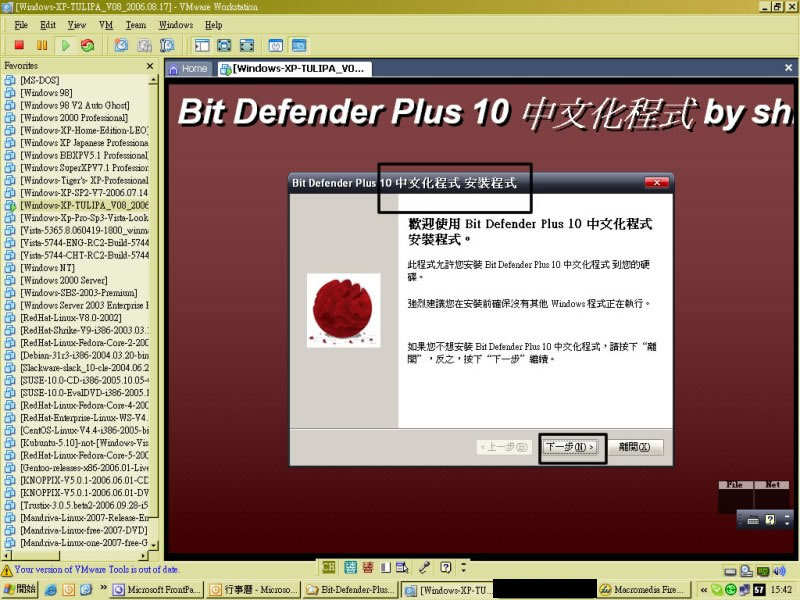
Task: Click the green Power On play icon
Action: (65, 45)
